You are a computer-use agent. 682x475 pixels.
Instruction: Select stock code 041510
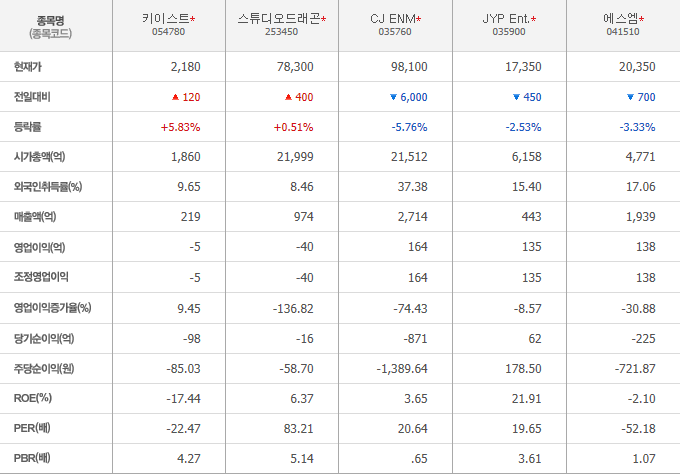coord(623,32)
